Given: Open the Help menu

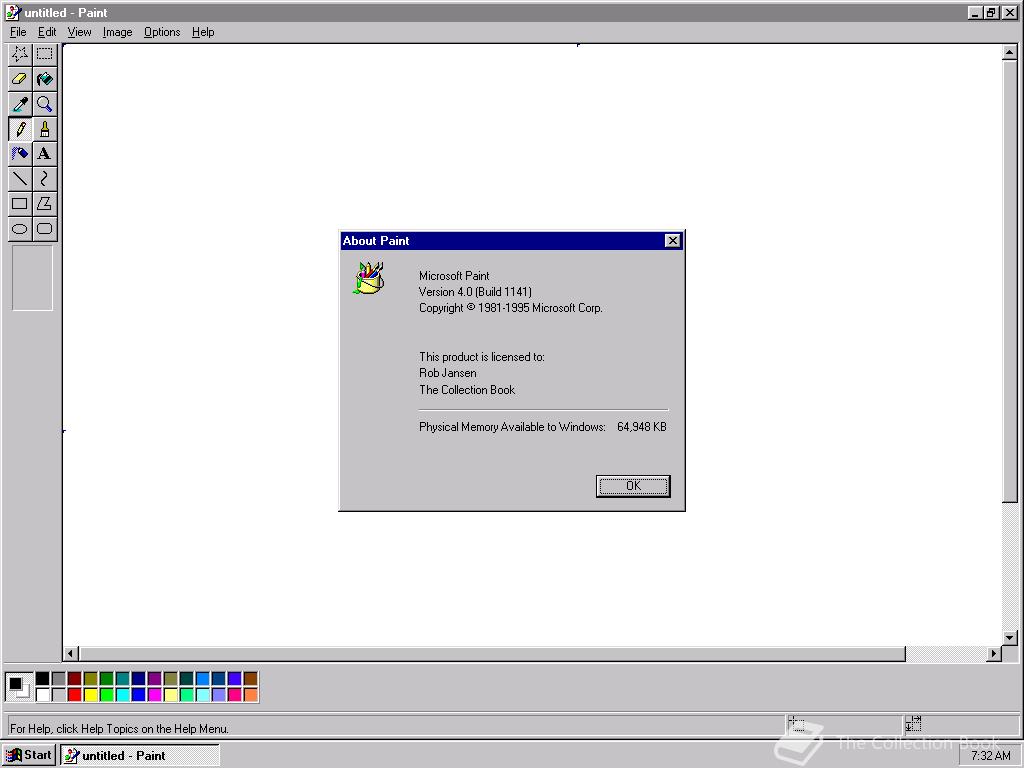Looking at the screenshot, I should [203, 32].
